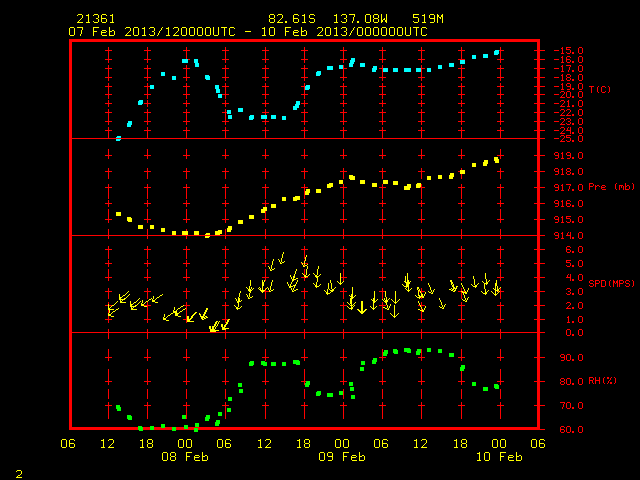Click the 519M elevation label
640x480 pixels.
pyautogui.click(x=427, y=19)
